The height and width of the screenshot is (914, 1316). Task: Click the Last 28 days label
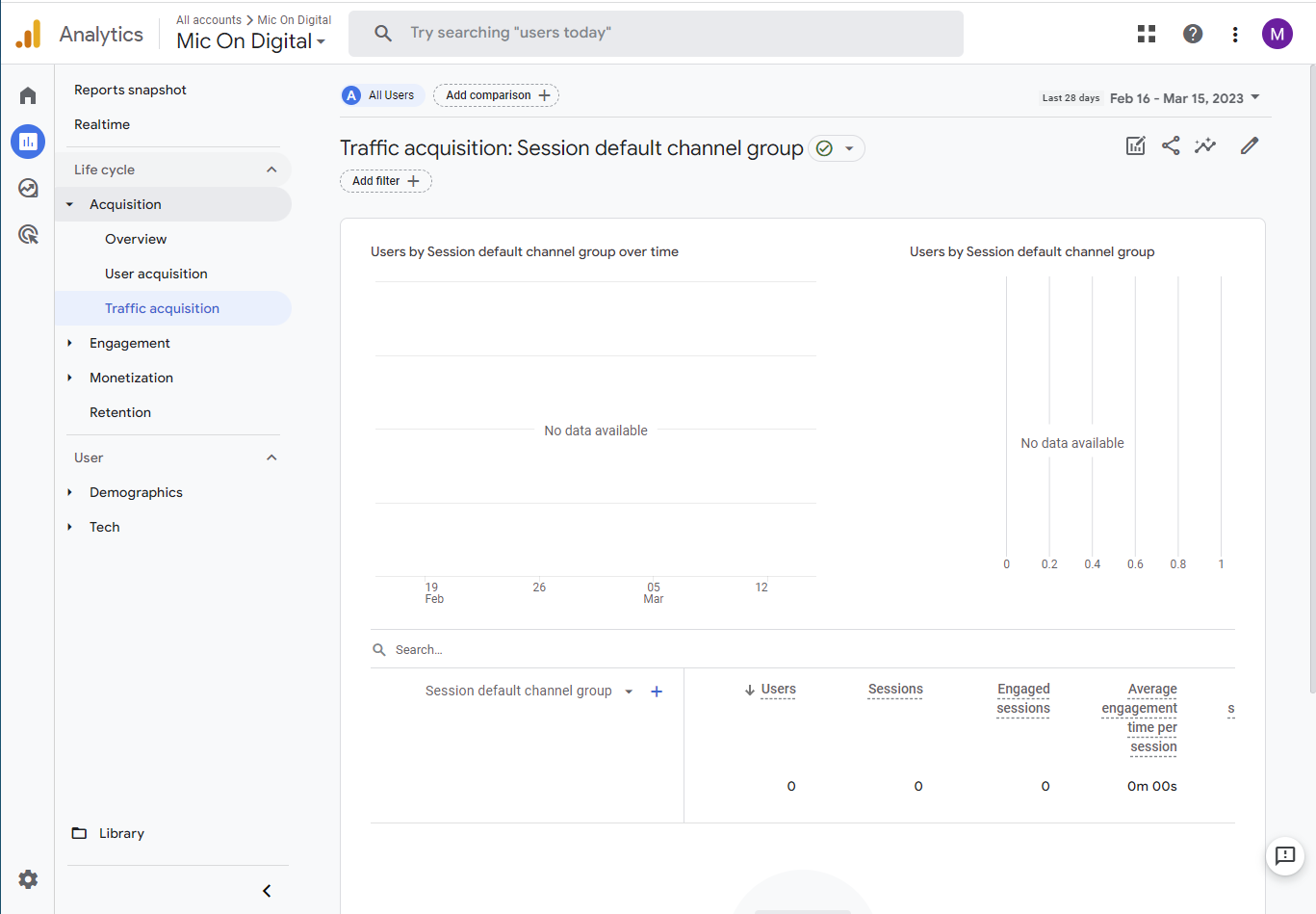click(1071, 98)
